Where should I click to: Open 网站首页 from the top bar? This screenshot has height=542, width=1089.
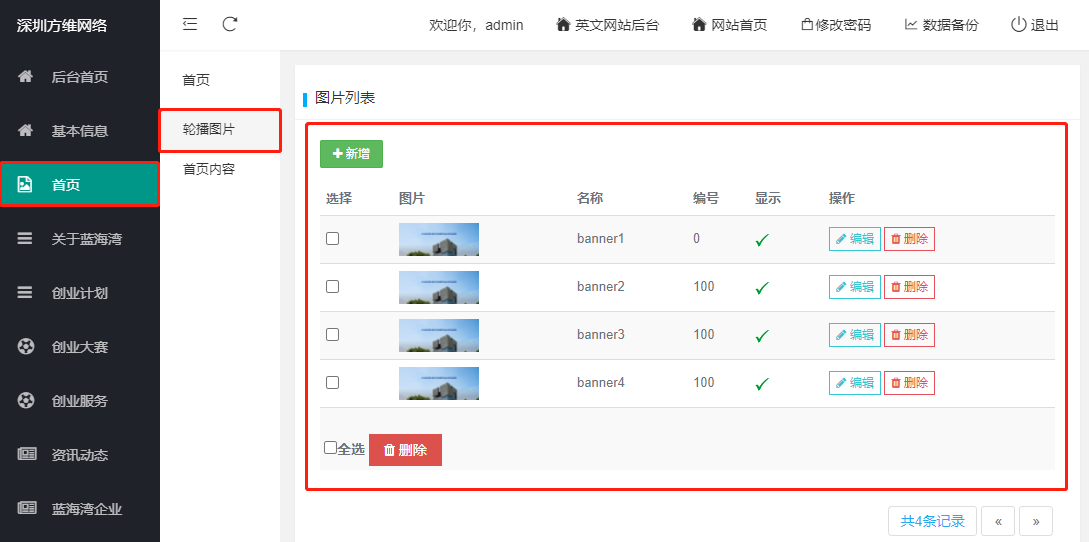pos(729,25)
